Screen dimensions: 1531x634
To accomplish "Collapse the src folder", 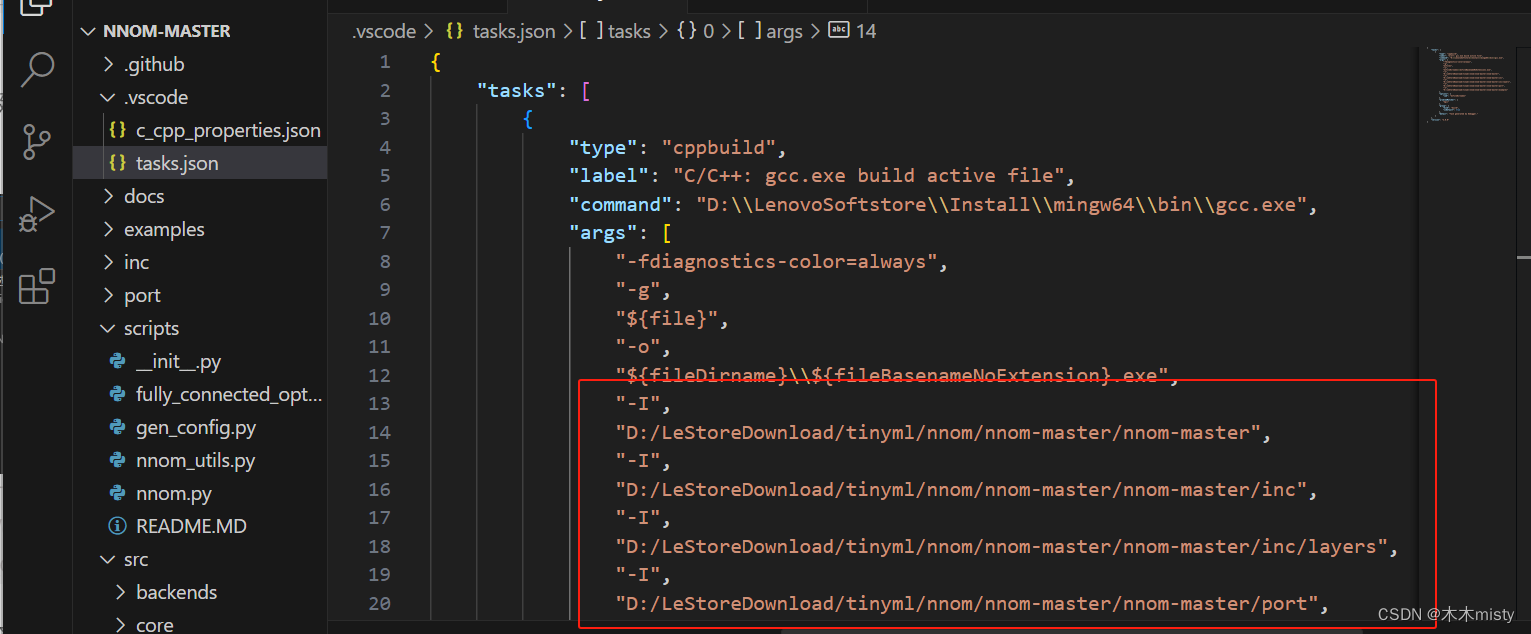I will 109,559.
